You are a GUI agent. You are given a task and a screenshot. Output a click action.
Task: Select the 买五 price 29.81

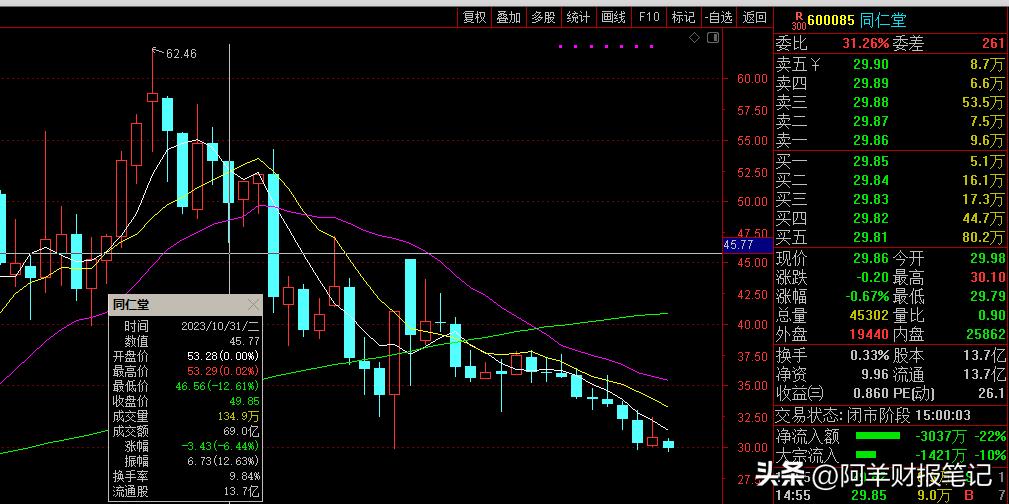[871, 238]
